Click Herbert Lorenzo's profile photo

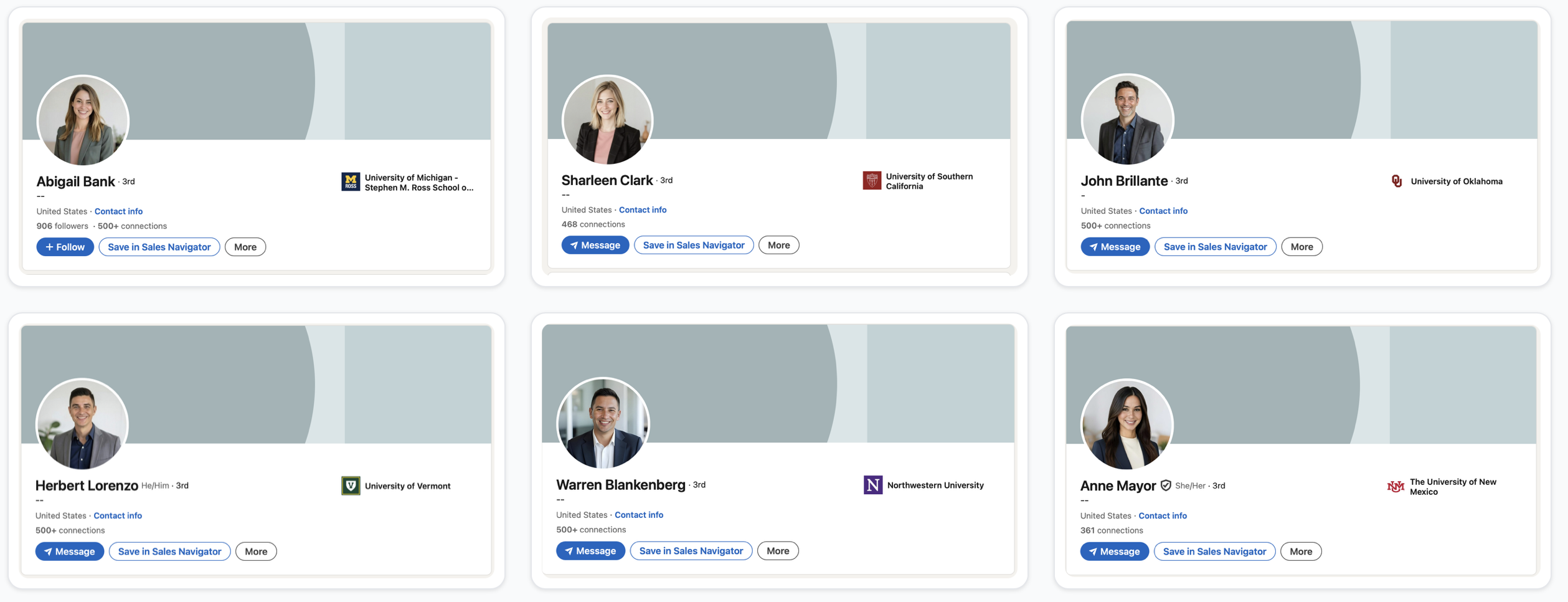83,424
